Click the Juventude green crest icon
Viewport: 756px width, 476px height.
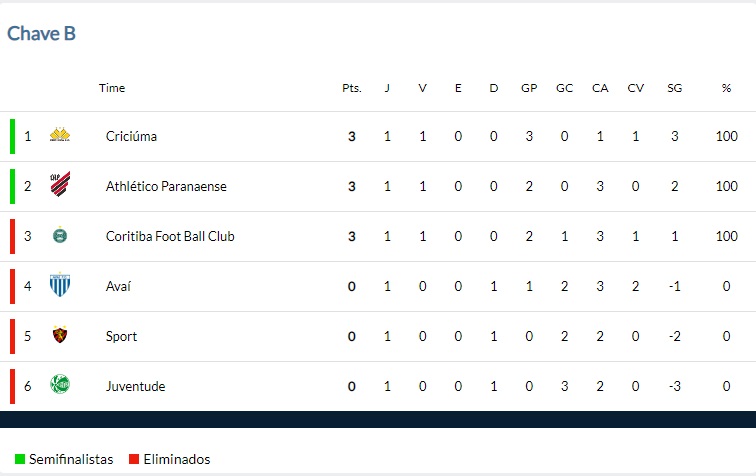[x=60, y=384]
